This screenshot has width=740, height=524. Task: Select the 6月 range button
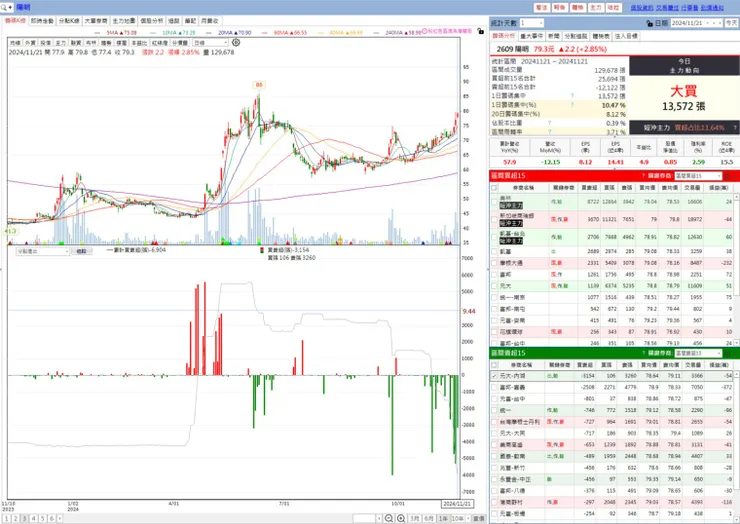pos(429,518)
